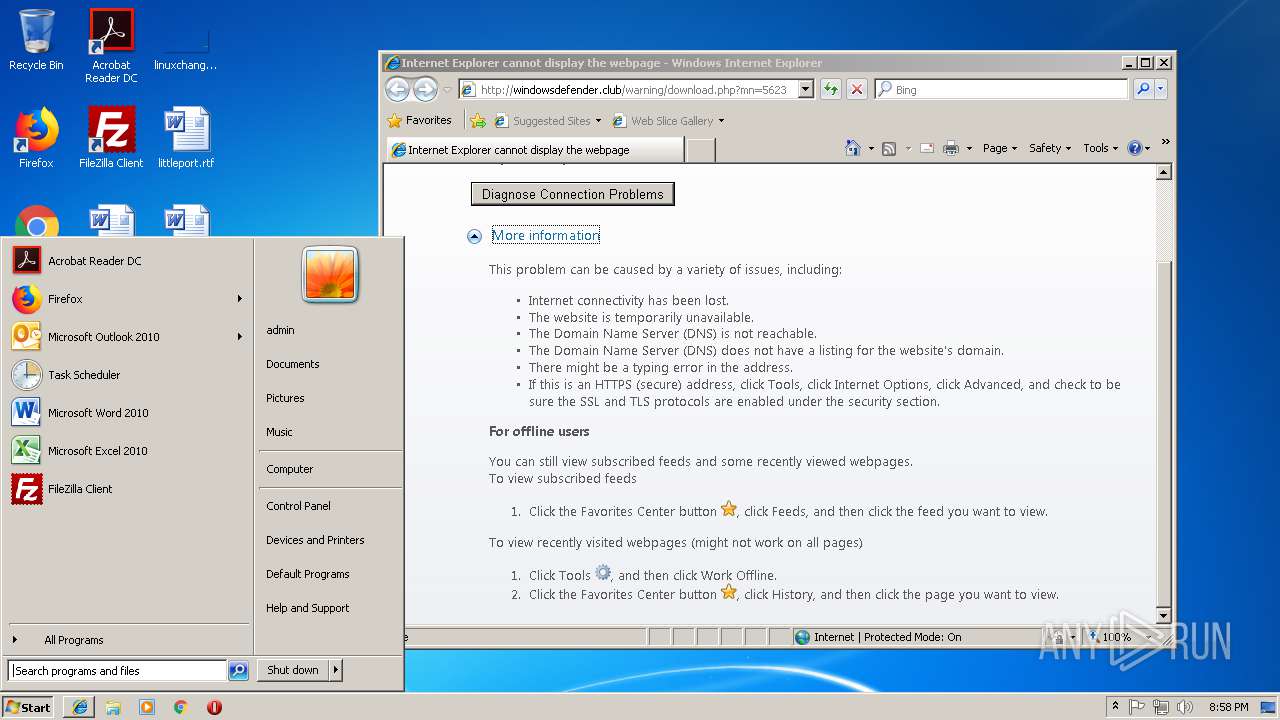The image size is (1280, 720).
Task: Open Documents in Start menu
Action: coord(292,364)
